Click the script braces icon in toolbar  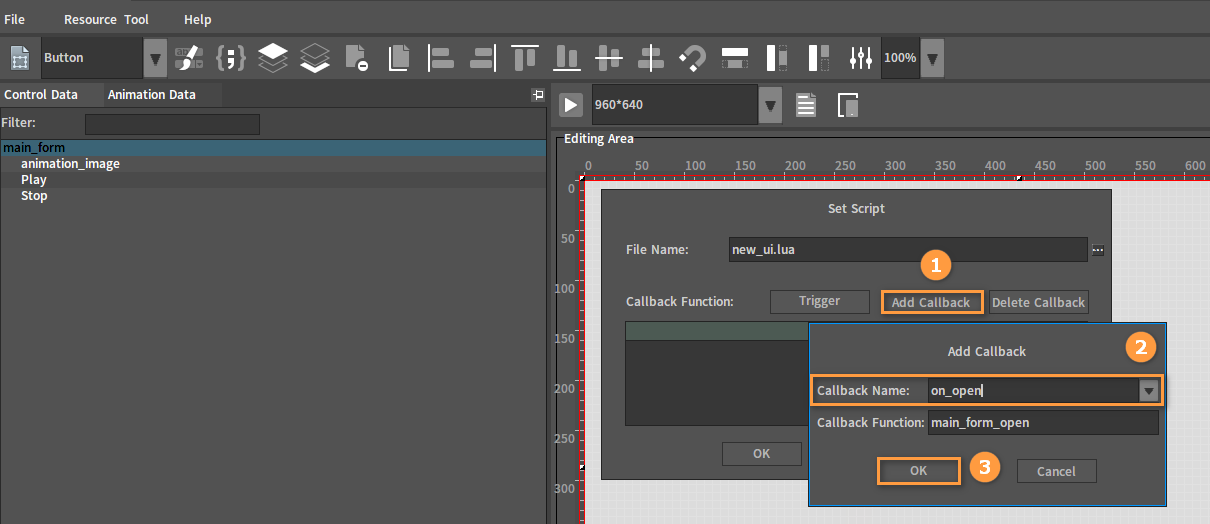[x=230, y=58]
